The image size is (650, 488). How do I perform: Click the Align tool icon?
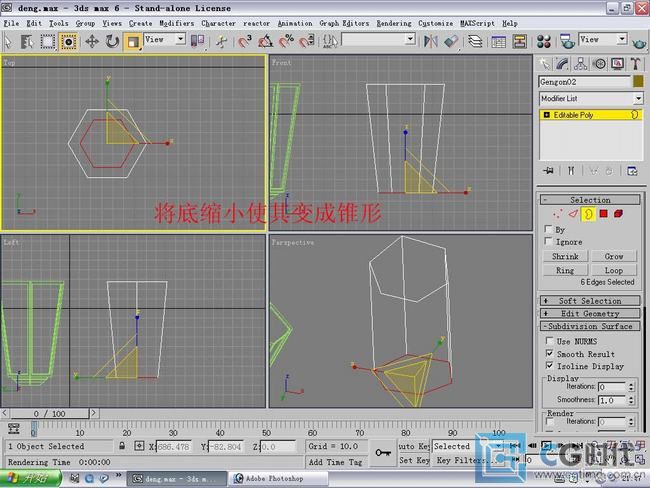point(451,41)
